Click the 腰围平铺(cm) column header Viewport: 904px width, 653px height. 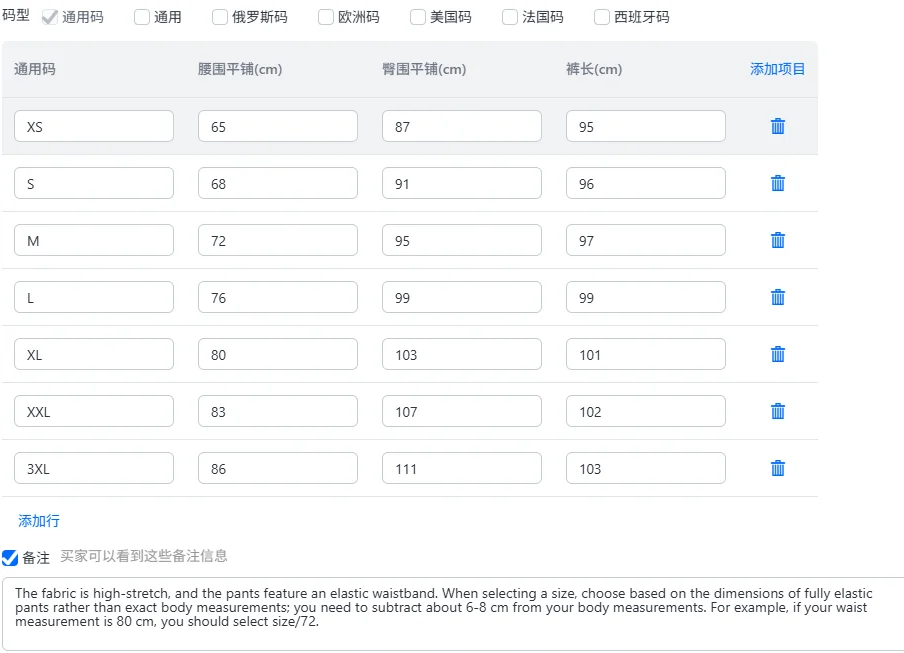(240, 69)
